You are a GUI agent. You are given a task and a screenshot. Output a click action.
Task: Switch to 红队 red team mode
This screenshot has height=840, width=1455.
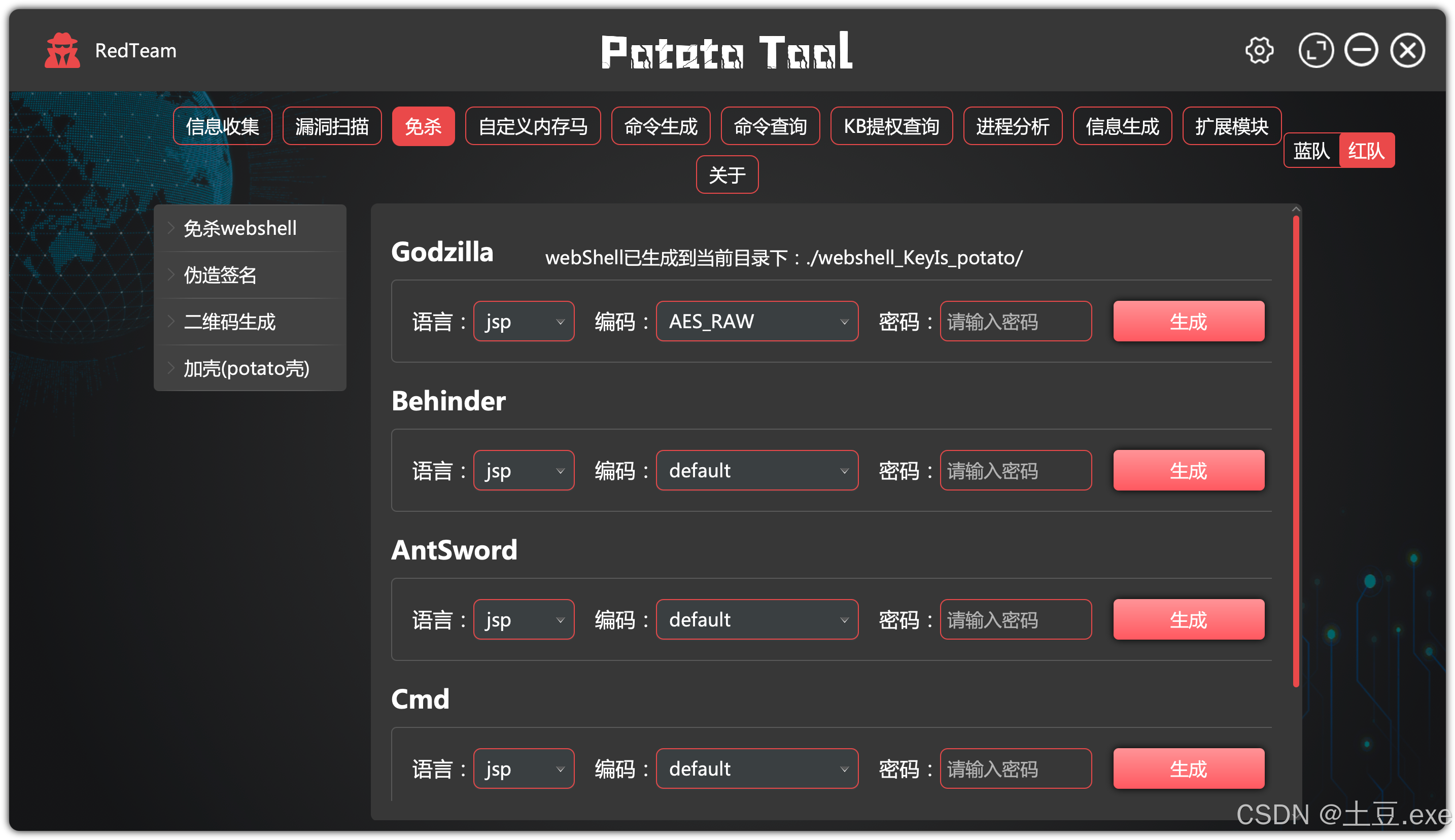tap(1366, 151)
